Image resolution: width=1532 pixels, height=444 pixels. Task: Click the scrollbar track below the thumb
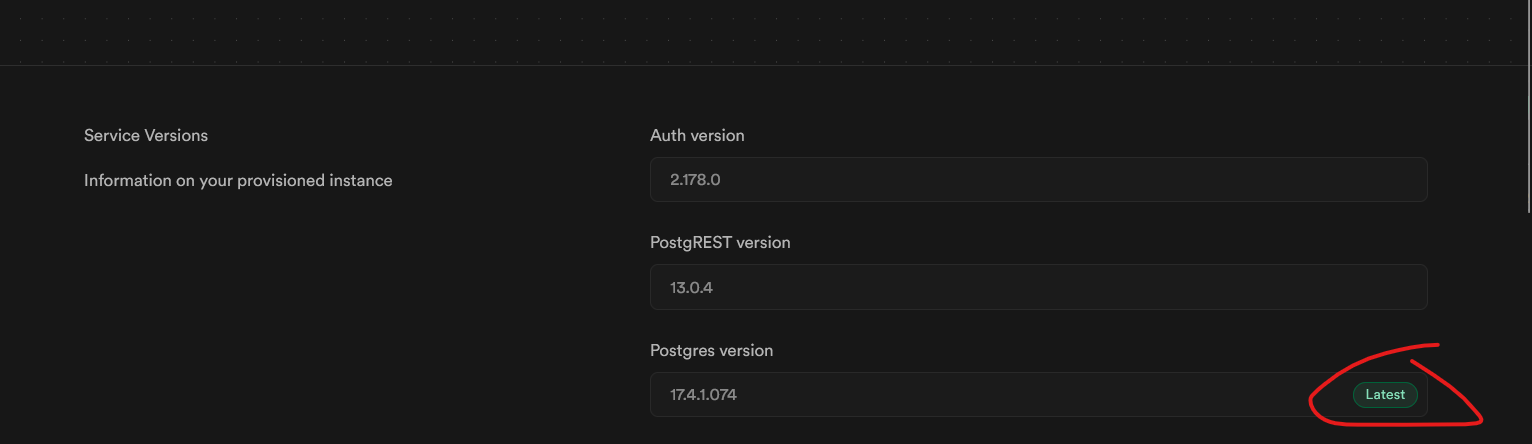pos(1528,330)
